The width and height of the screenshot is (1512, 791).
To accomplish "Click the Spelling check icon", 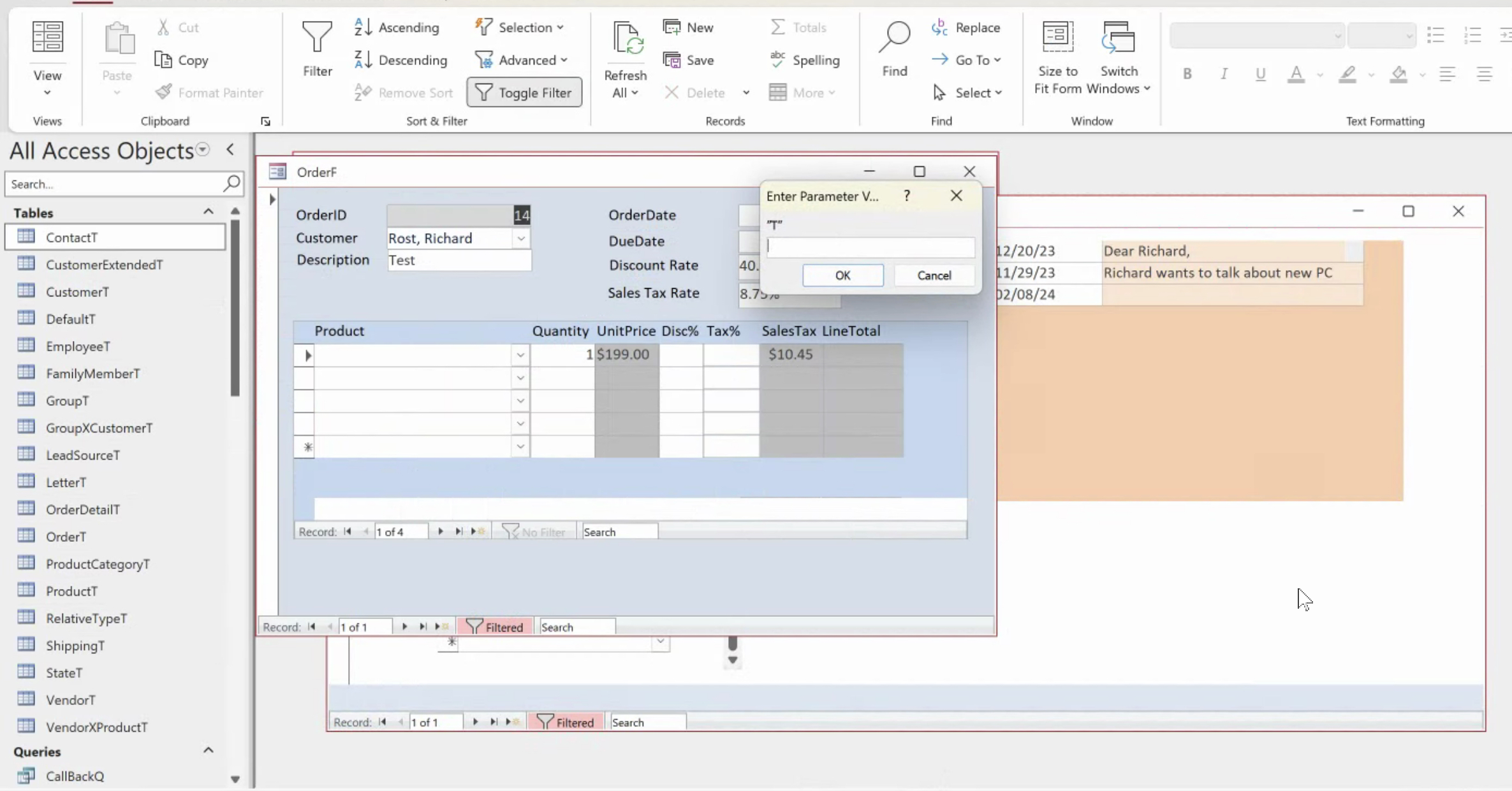I will pyautogui.click(x=777, y=60).
